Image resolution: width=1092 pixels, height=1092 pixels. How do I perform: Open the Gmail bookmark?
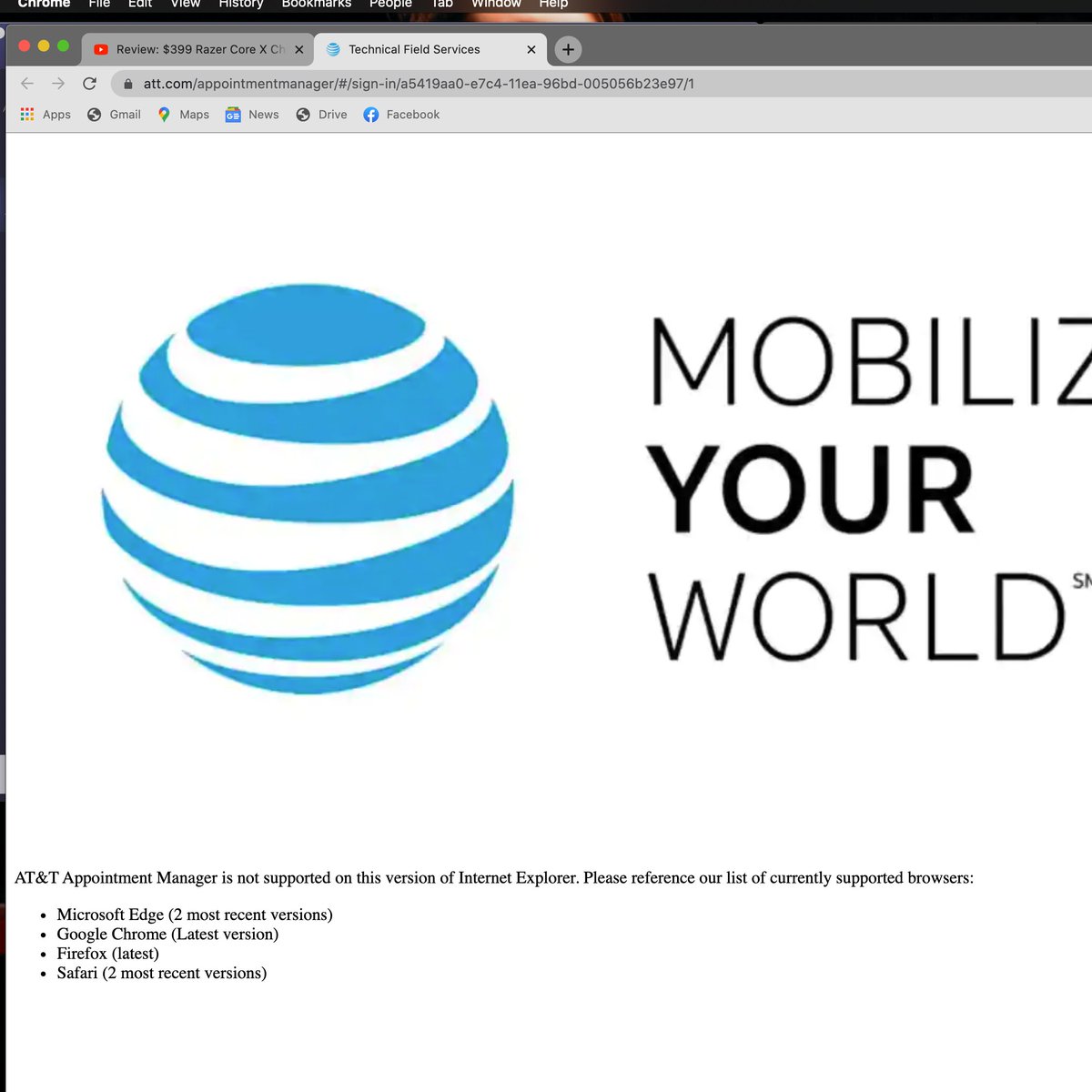pyautogui.click(x=114, y=115)
